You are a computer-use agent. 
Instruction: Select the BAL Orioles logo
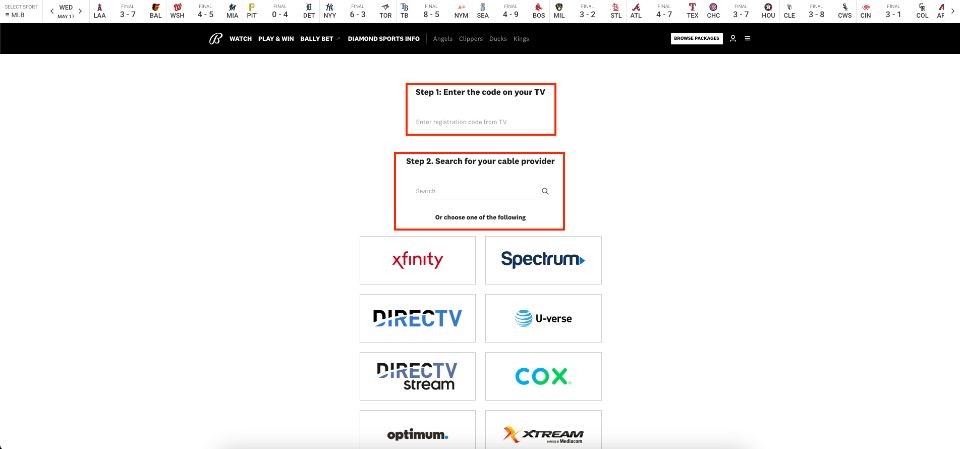156,7
